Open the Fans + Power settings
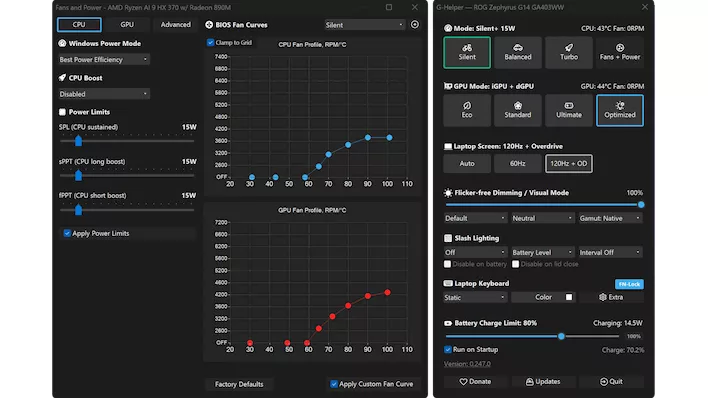The height and width of the screenshot is (398, 708). point(620,52)
